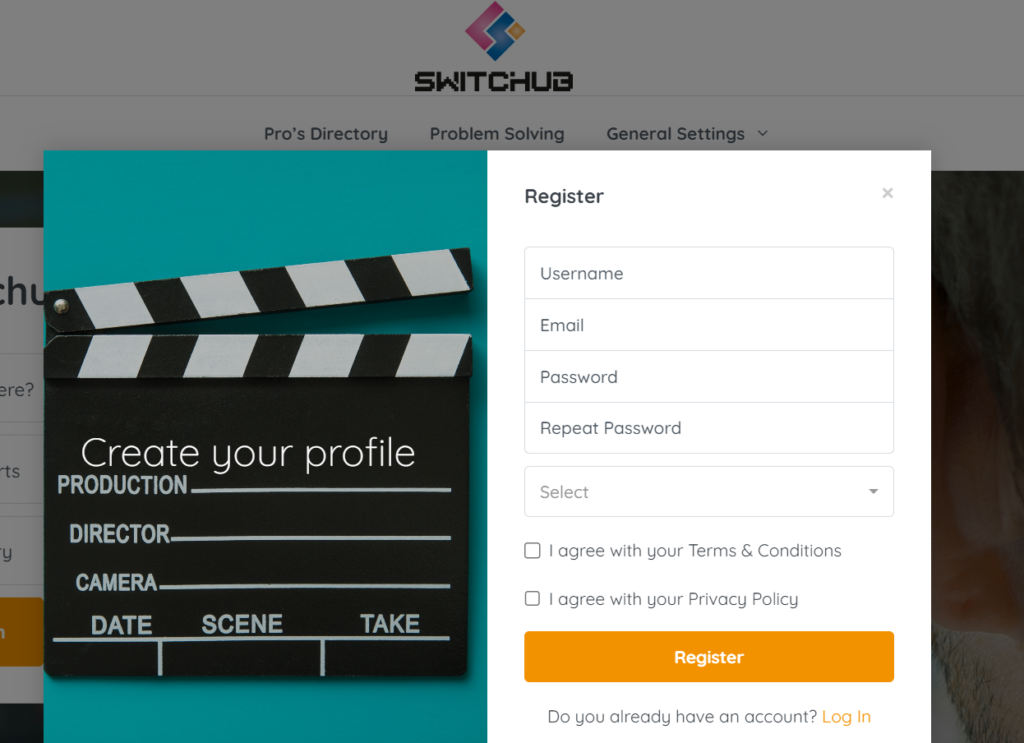Click into the Email field
This screenshot has width=1024, height=743.
point(709,325)
